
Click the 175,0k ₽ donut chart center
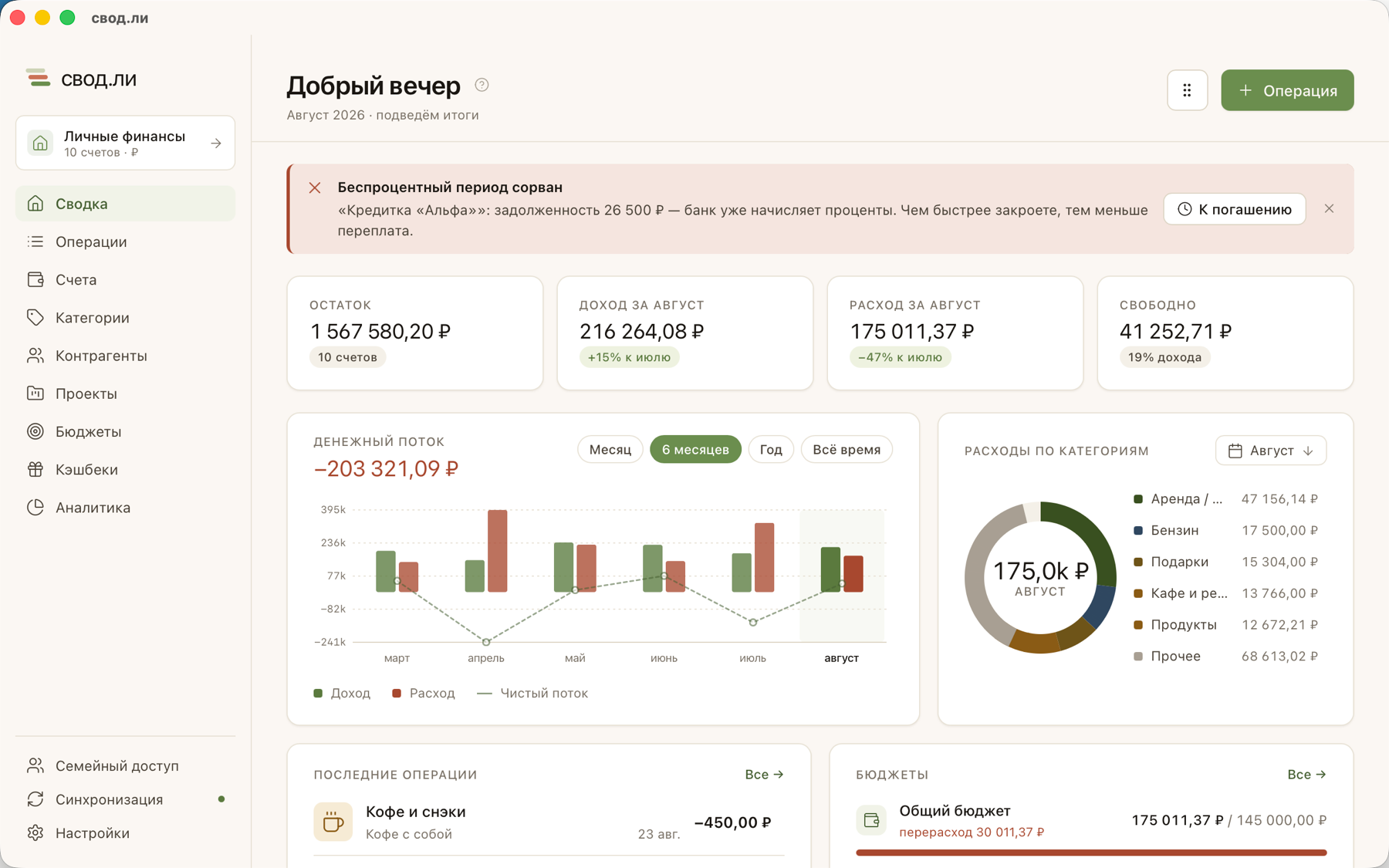(1040, 577)
